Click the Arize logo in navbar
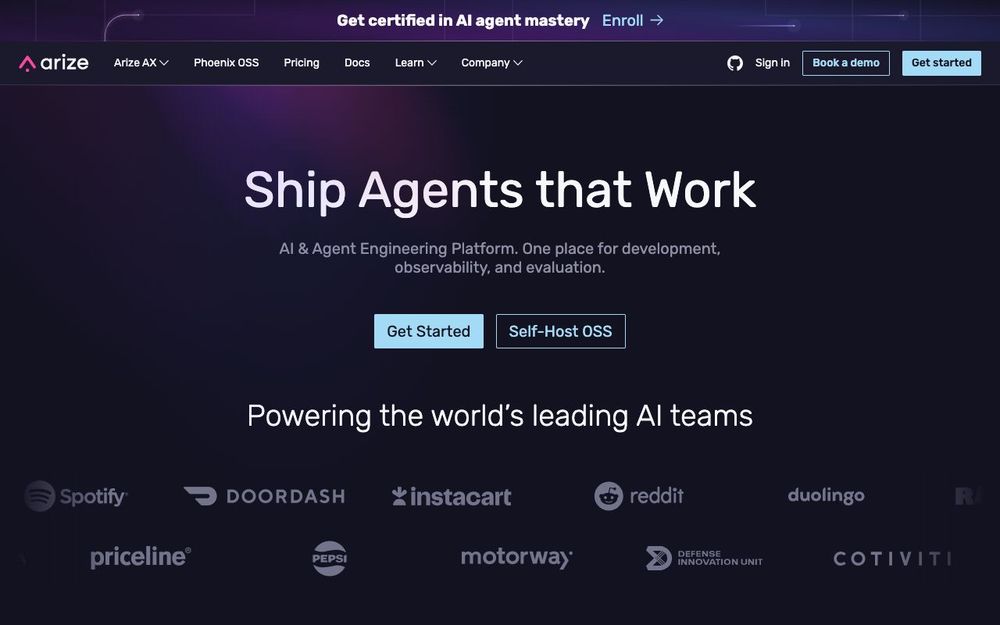Viewport: 1000px width, 625px height. (x=54, y=63)
